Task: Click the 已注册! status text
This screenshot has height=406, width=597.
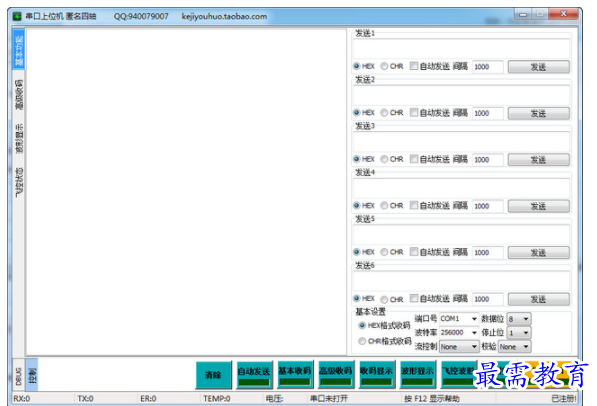Action: [564, 398]
